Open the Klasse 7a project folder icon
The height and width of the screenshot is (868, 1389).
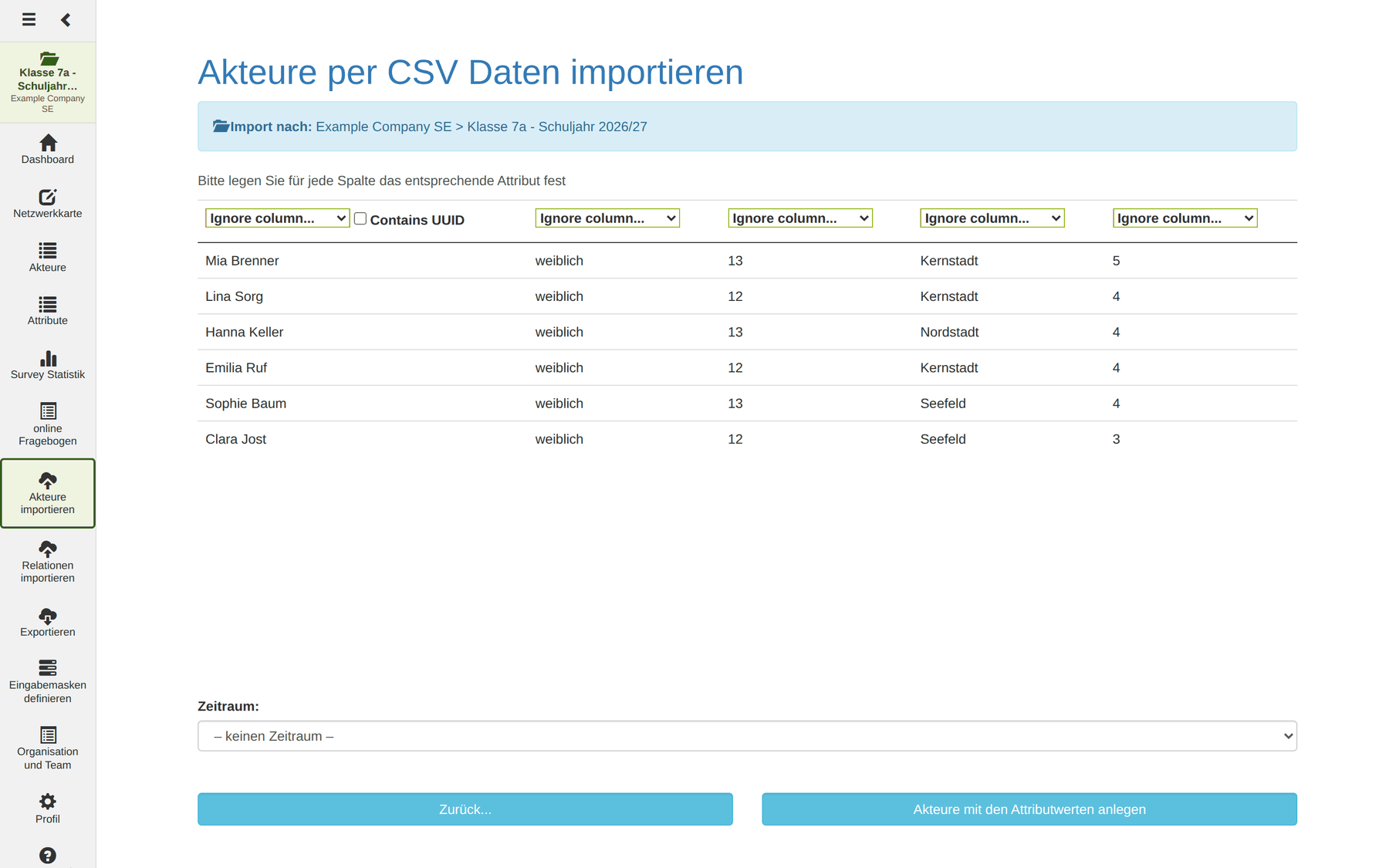pos(49,59)
